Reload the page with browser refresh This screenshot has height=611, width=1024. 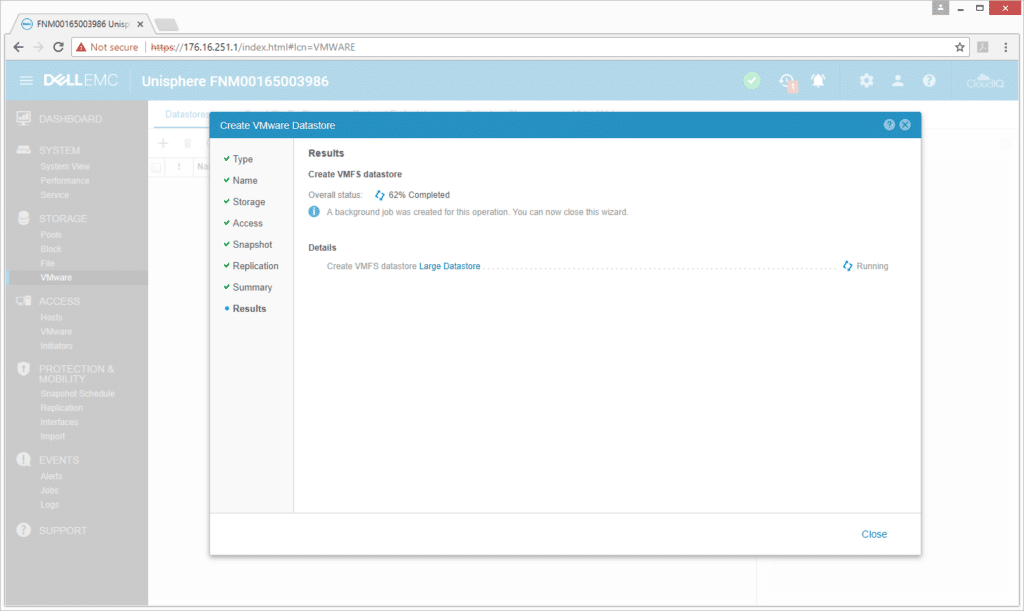[58, 47]
